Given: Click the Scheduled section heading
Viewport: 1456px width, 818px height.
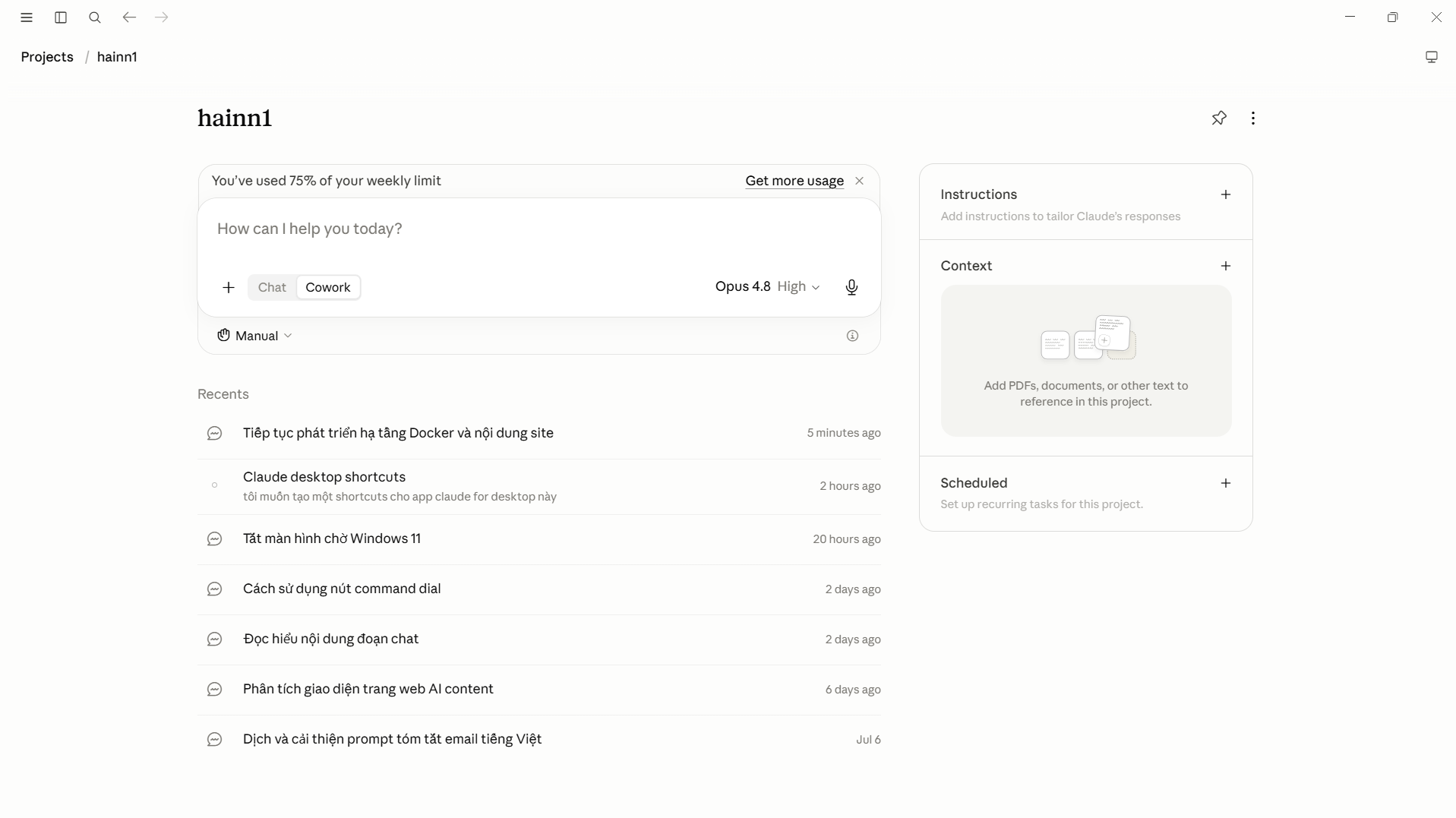Looking at the screenshot, I should pyautogui.click(x=974, y=483).
